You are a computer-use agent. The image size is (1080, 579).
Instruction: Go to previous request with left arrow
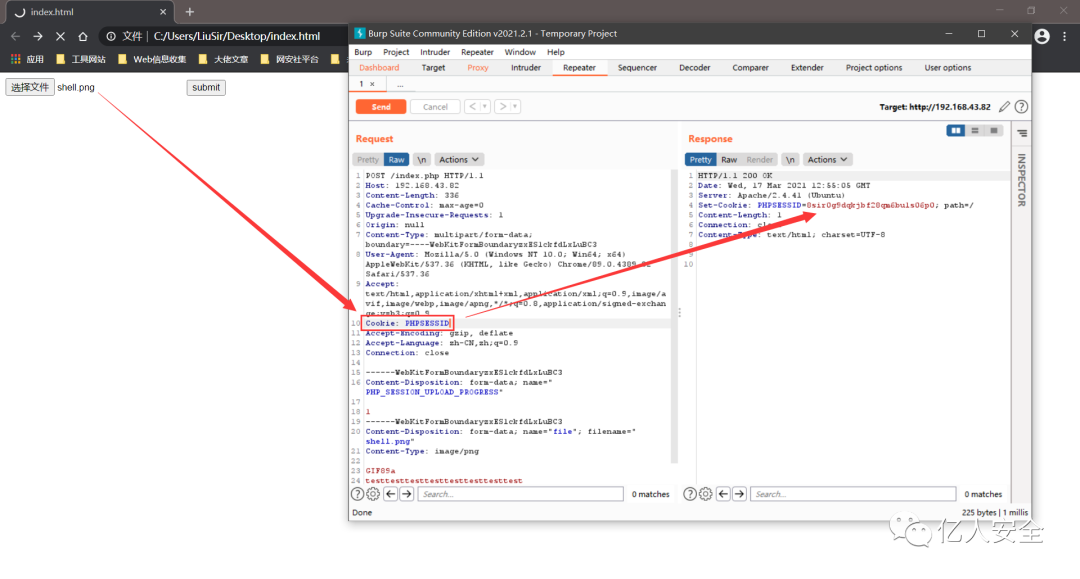pos(472,107)
